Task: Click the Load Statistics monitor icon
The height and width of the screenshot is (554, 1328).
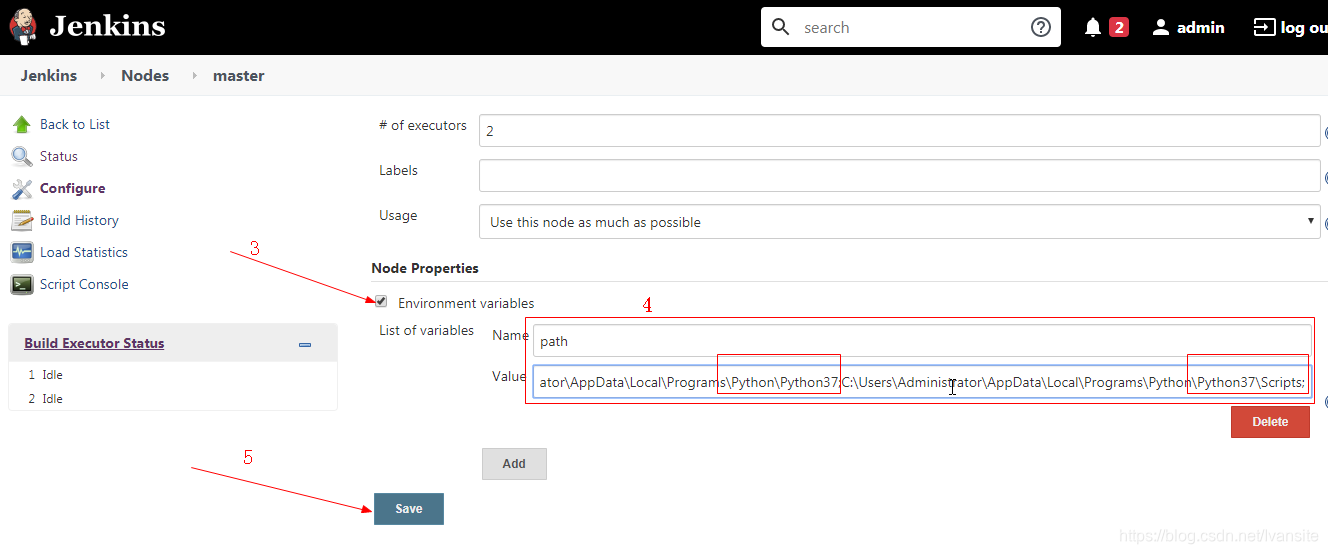Action: click(22, 253)
